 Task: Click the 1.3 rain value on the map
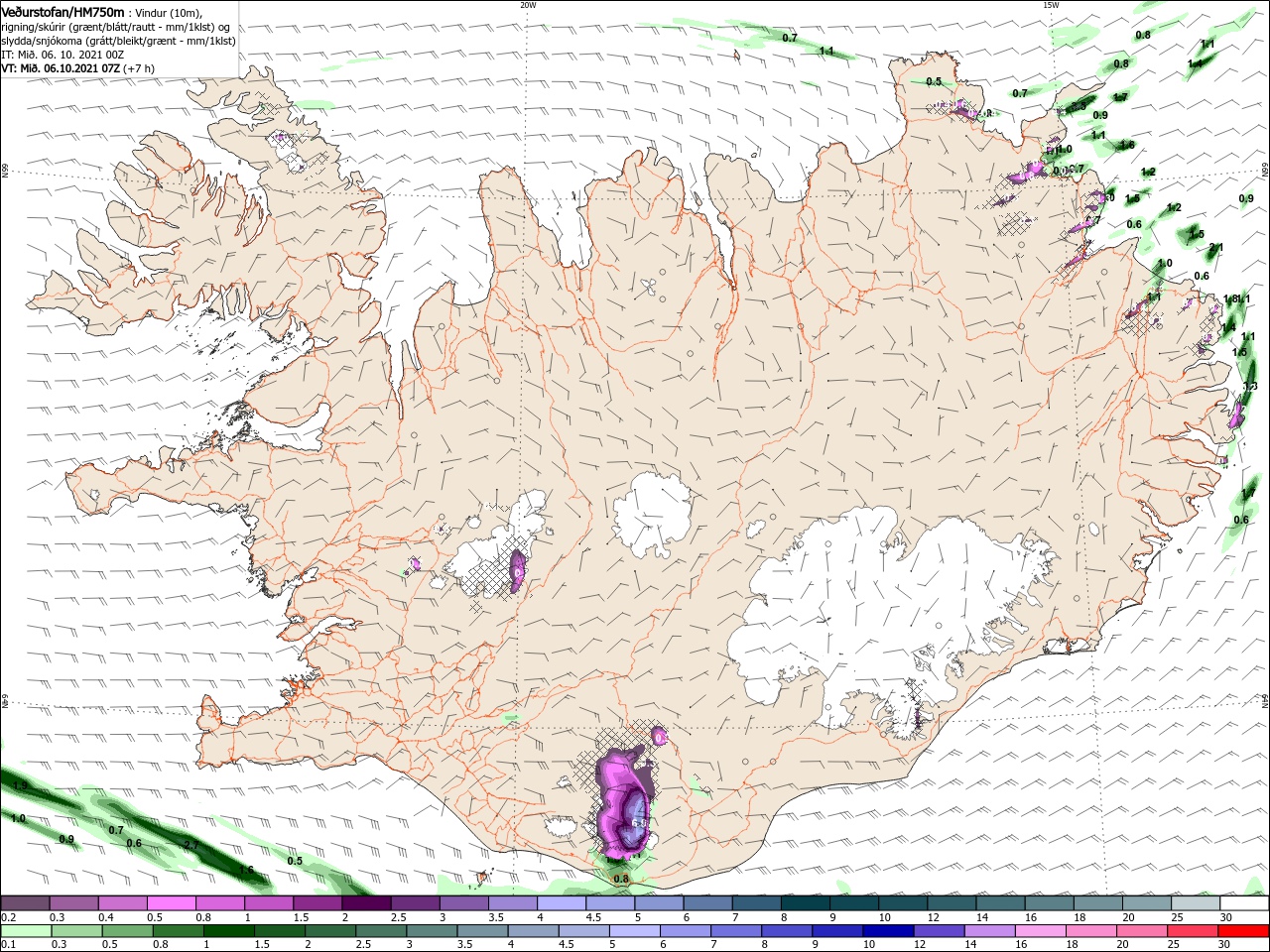[x=1250, y=387]
